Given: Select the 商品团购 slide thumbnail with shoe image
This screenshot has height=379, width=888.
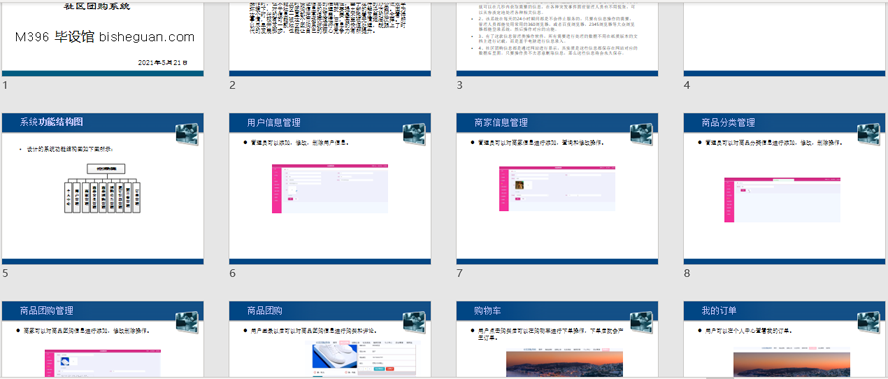Looking at the screenshot, I should (330, 339).
